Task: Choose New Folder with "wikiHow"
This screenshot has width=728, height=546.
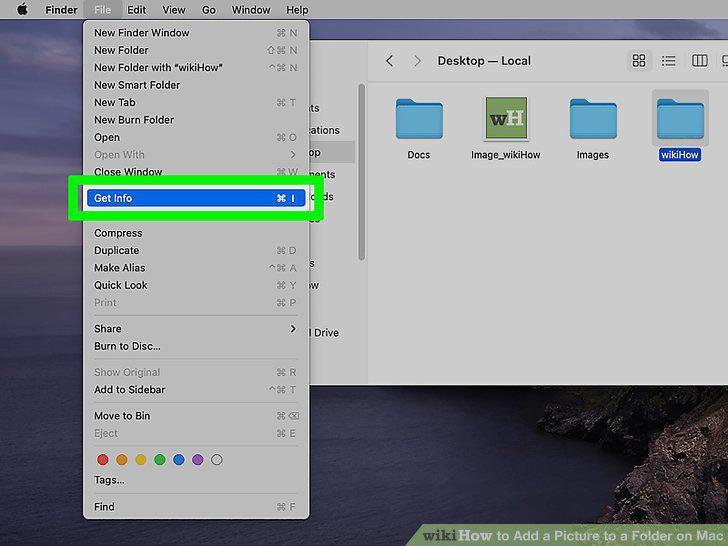Action: point(195,68)
